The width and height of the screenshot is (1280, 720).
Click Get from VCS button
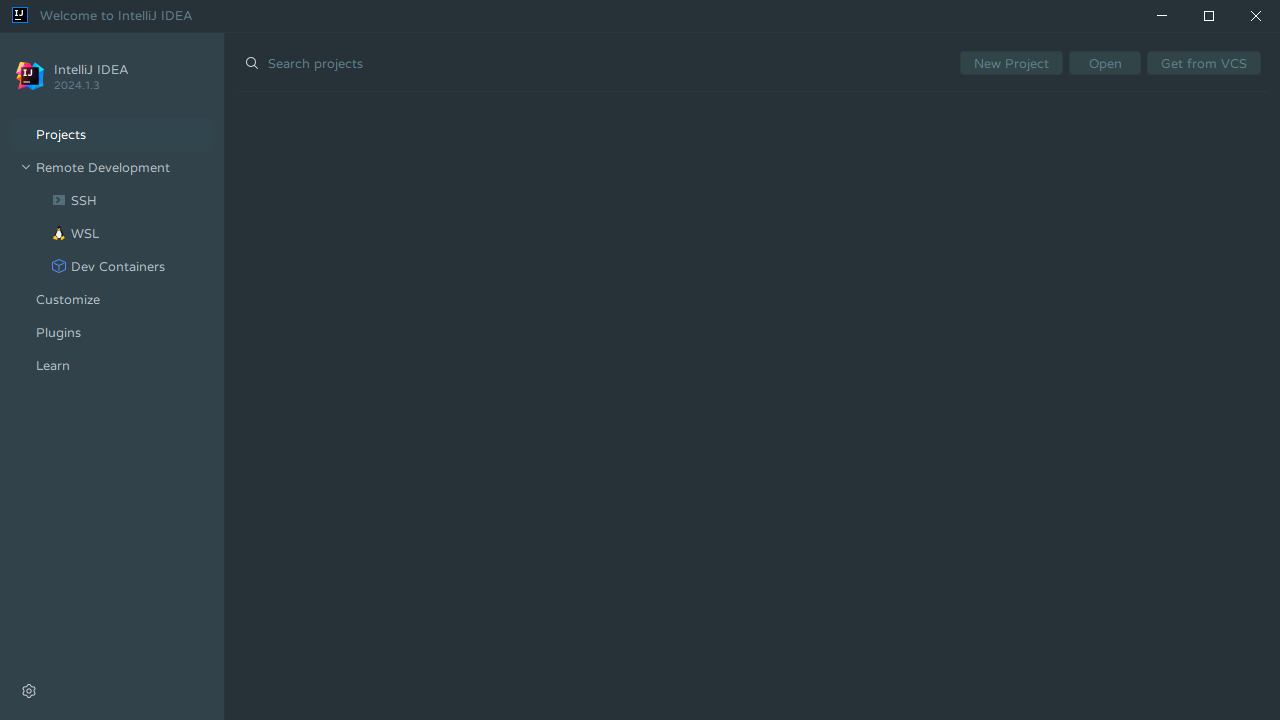click(x=1204, y=63)
